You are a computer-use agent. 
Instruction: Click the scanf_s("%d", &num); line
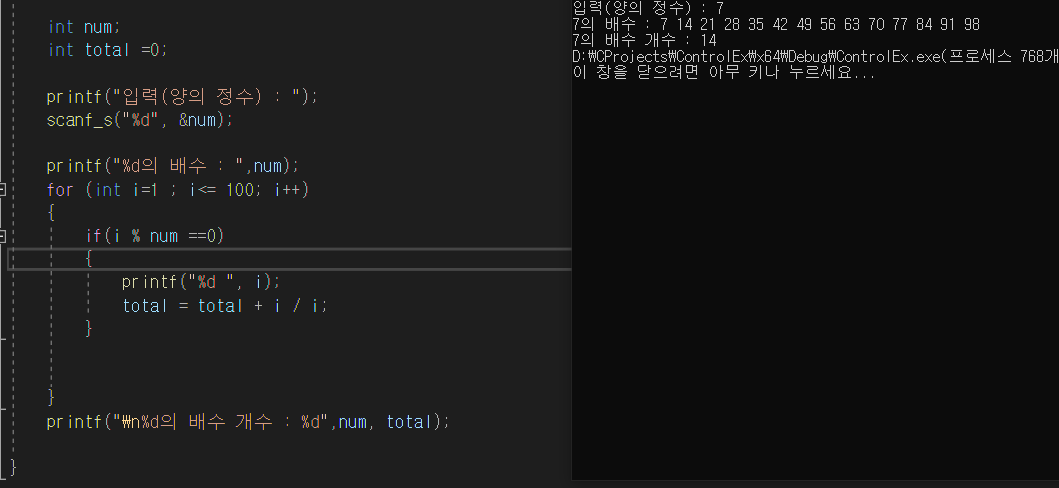click(x=140, y=119)
